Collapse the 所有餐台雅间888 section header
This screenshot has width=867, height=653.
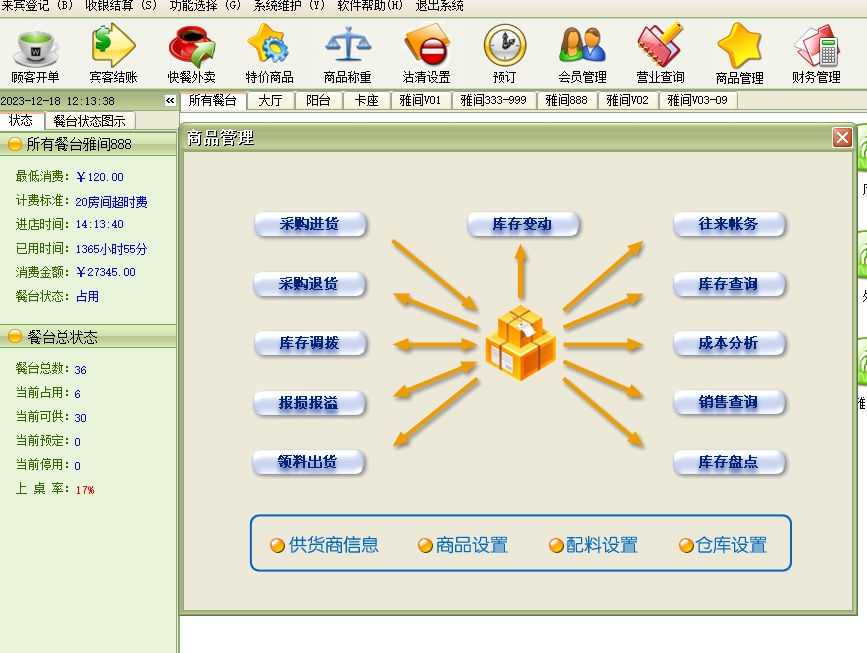pos(15,144)
